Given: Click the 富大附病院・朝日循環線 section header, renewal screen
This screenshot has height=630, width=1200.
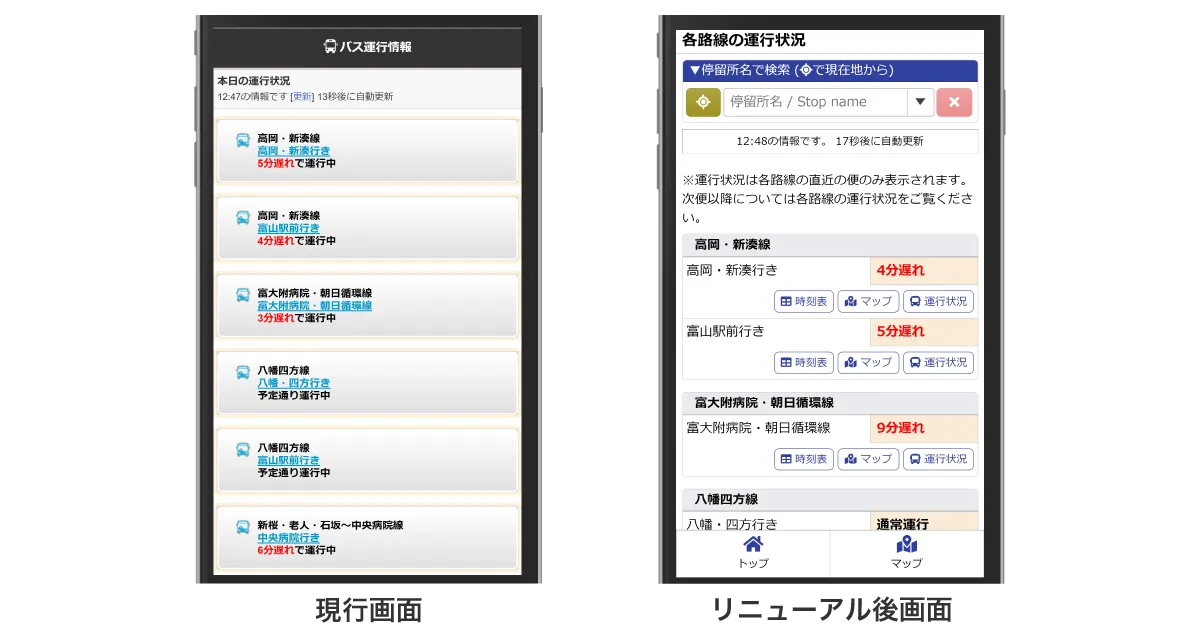Looking at the screenshot, I should click(x=830, y=402).
